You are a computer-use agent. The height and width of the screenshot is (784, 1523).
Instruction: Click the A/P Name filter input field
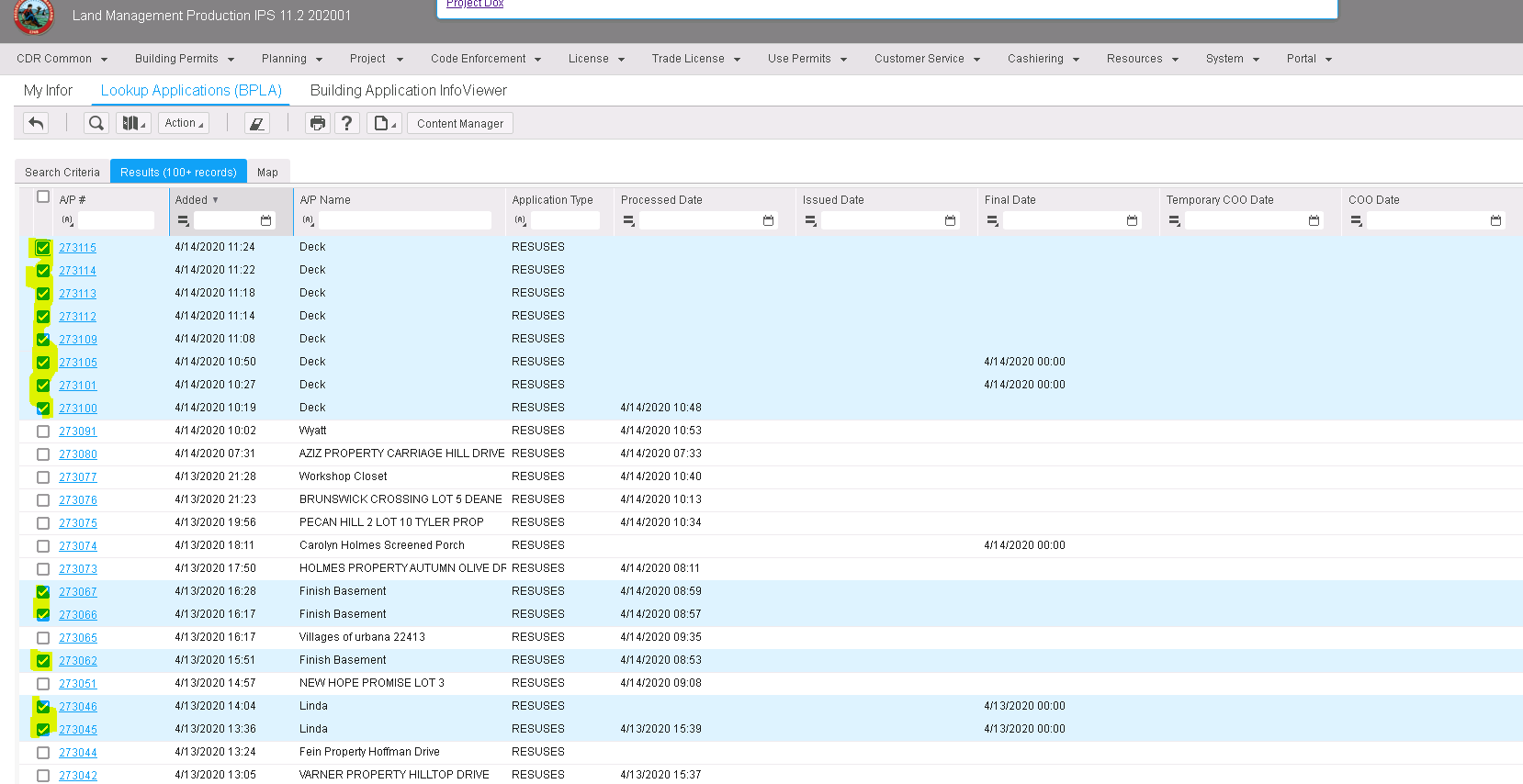click(405, 220)
